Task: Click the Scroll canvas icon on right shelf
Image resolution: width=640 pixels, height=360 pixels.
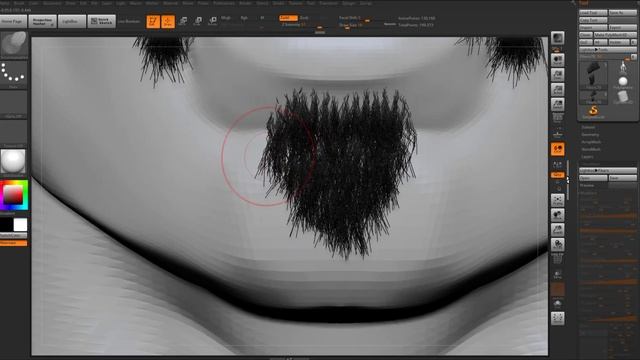Action: click(558, 60)
